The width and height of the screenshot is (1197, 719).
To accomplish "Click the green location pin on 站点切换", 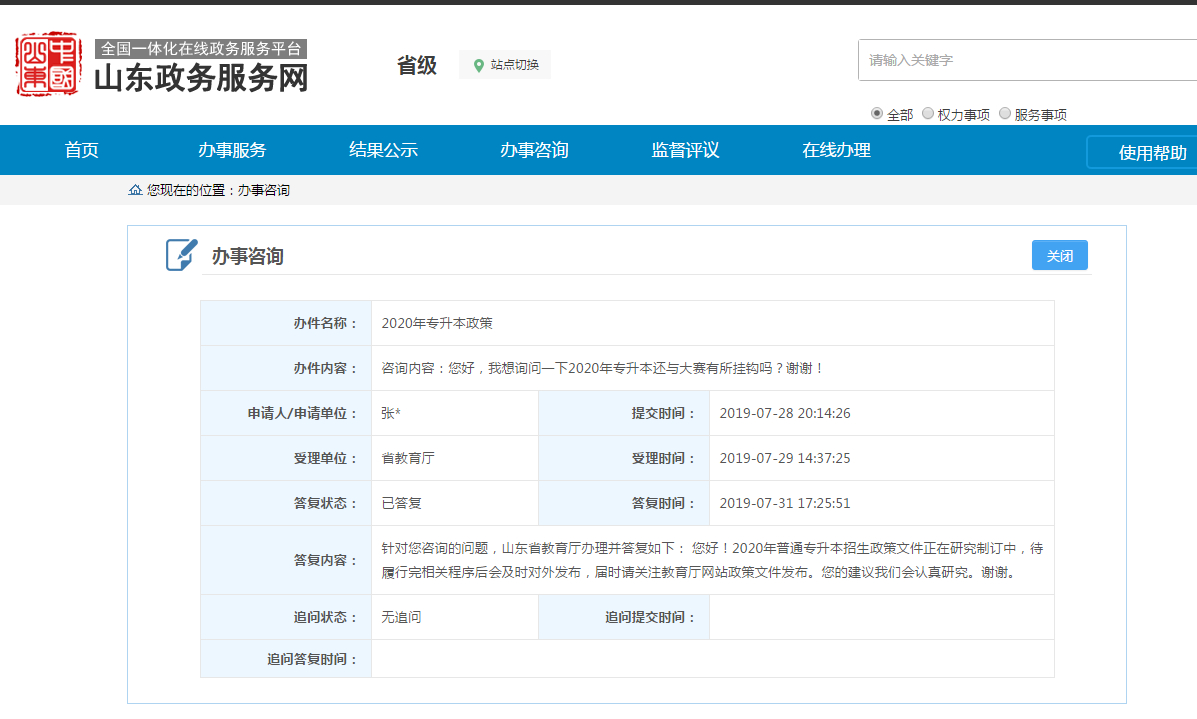I will (477, 64).
